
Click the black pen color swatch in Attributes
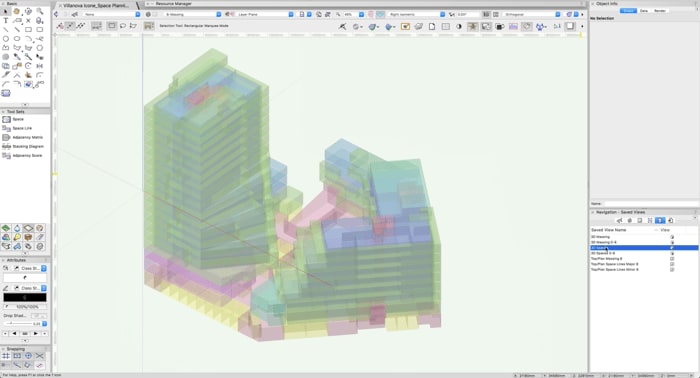pyautogui.click(x=25, y=297)
